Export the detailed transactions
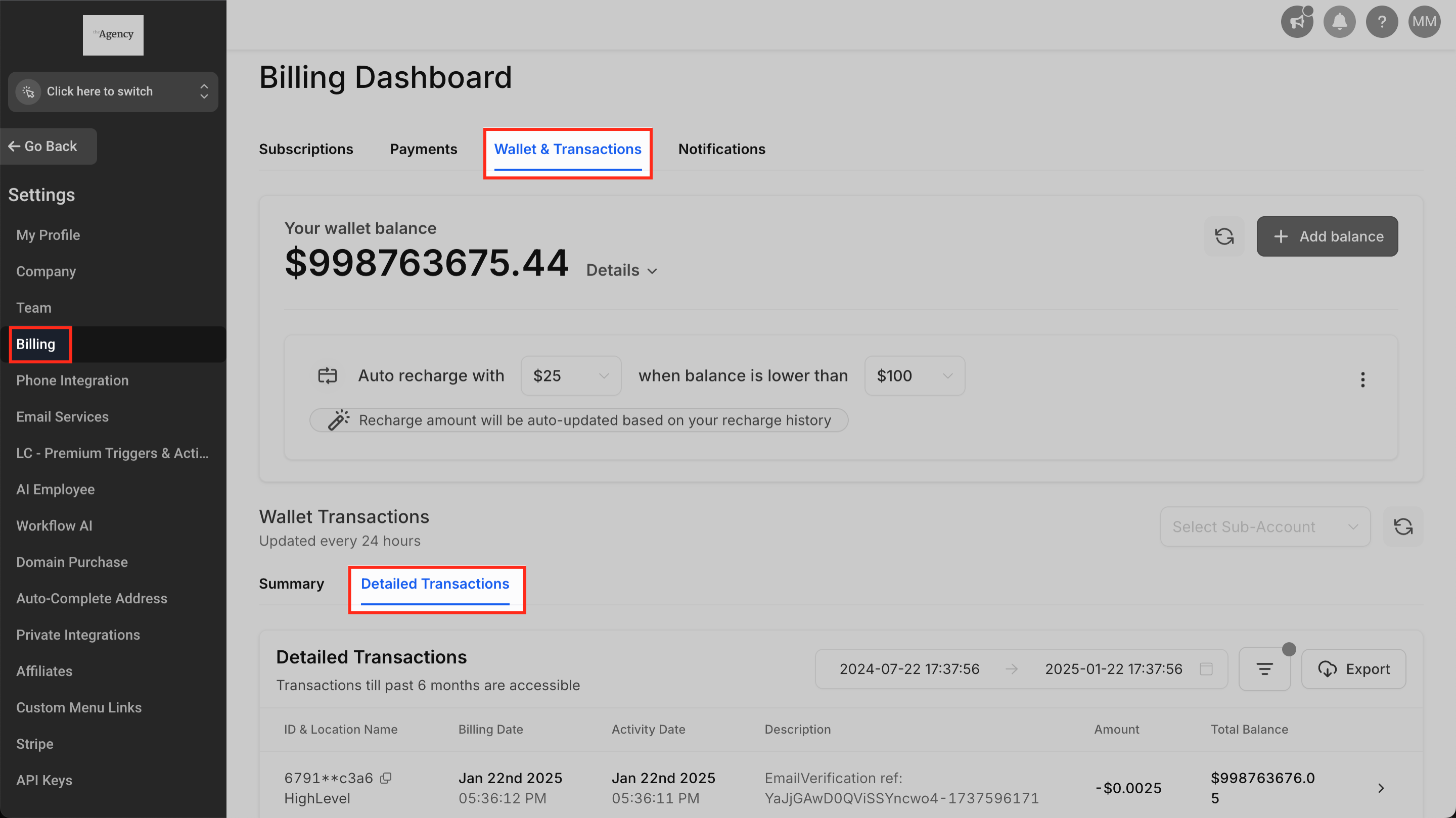1456x818 pixels. [1353, 669]
